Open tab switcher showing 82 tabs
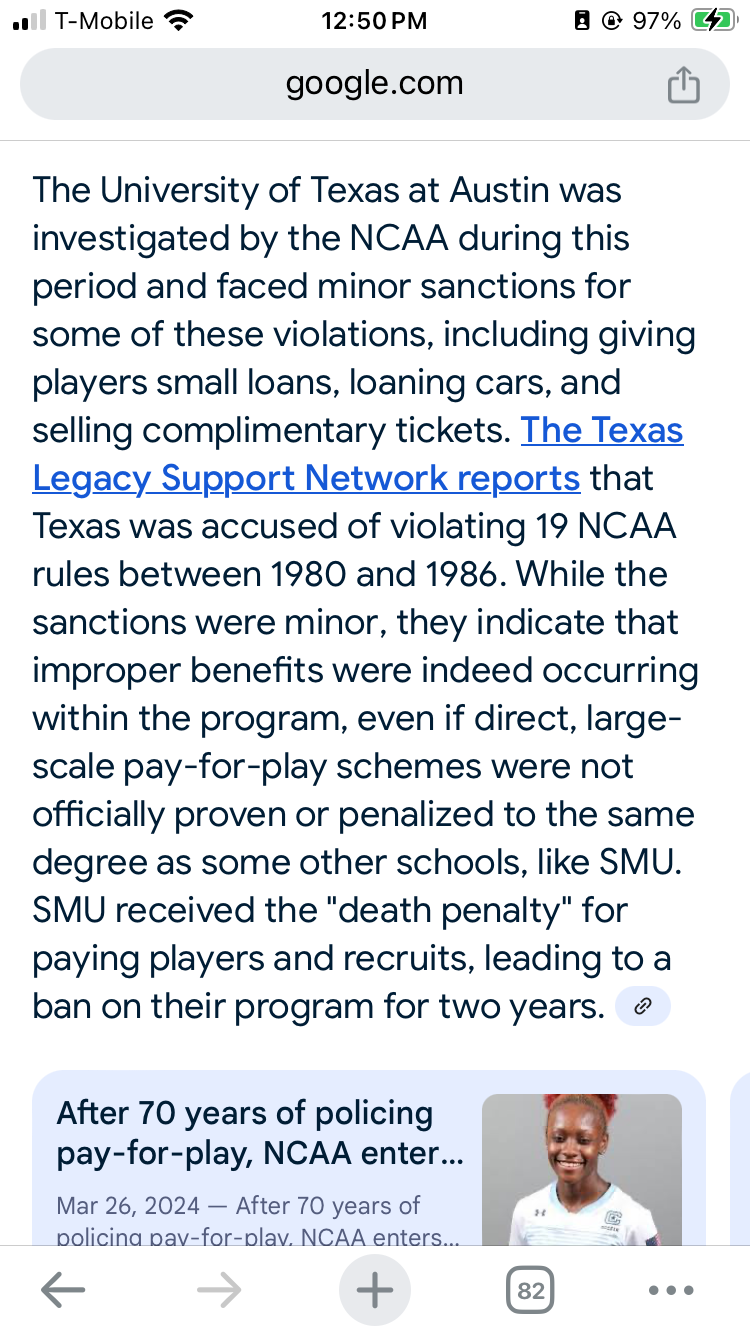750x1334 pixels. click(x=531, y=1290)
